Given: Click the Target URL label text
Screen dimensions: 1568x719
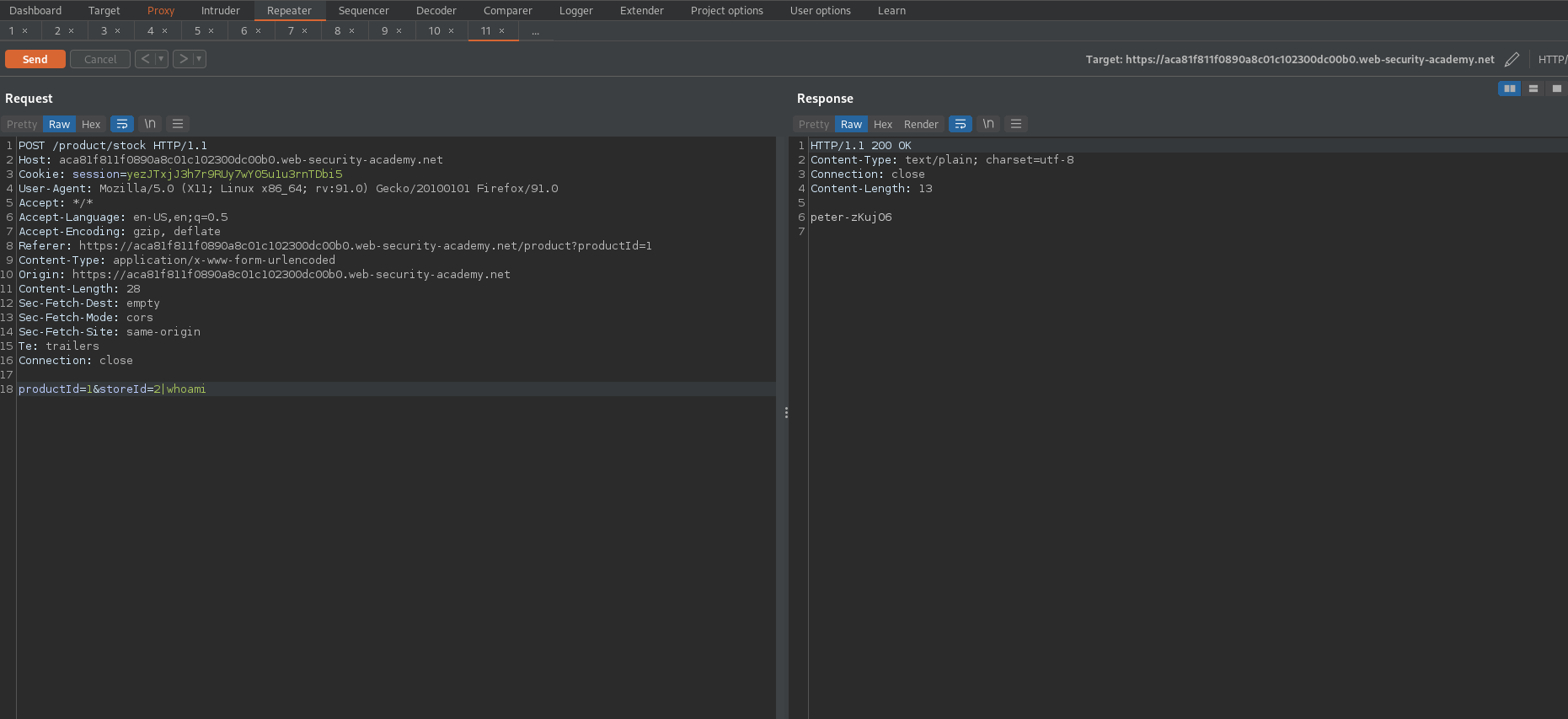Looking at the screenshot, I should coord(1290,59).
